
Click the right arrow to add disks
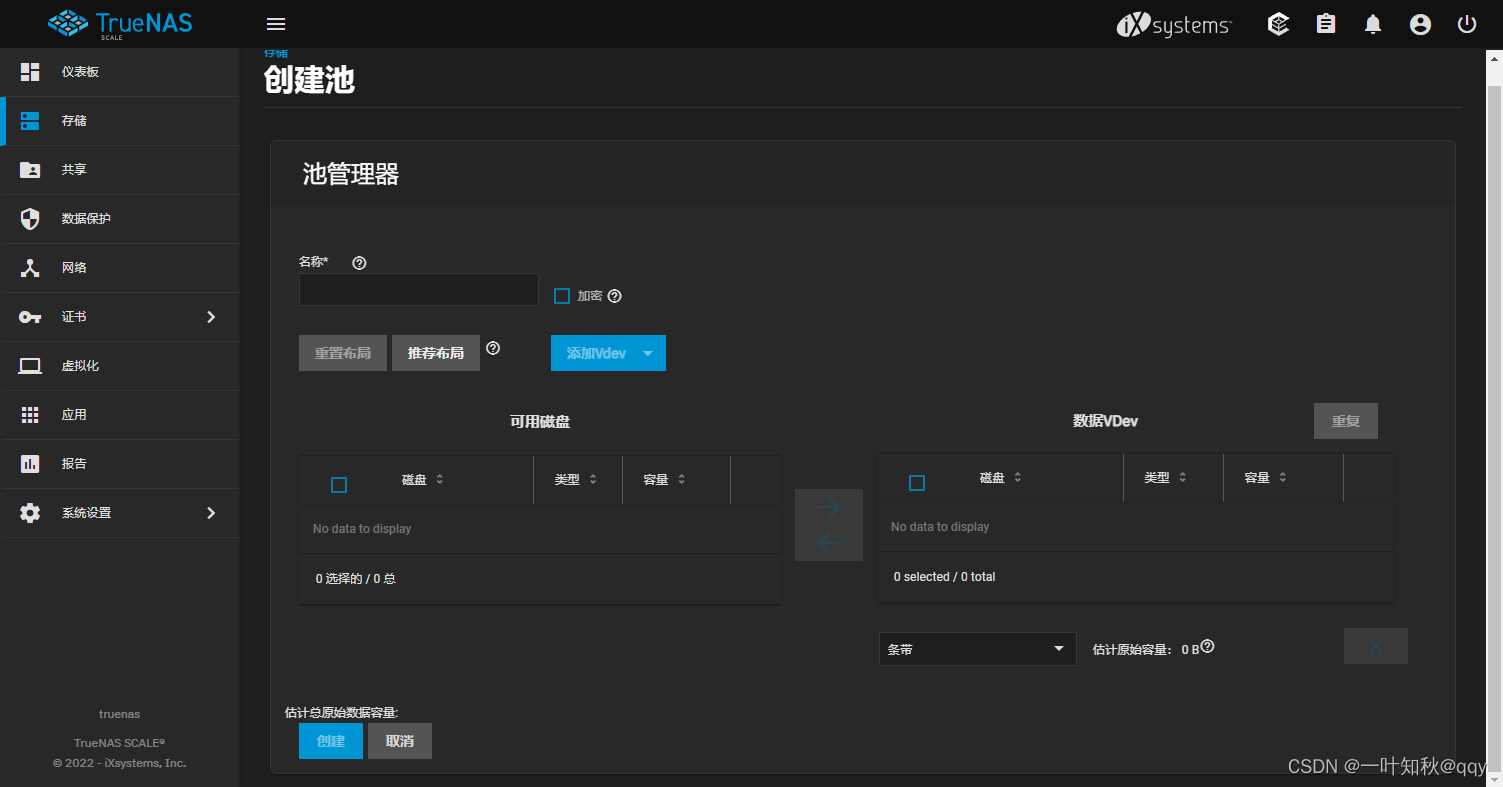828,508
